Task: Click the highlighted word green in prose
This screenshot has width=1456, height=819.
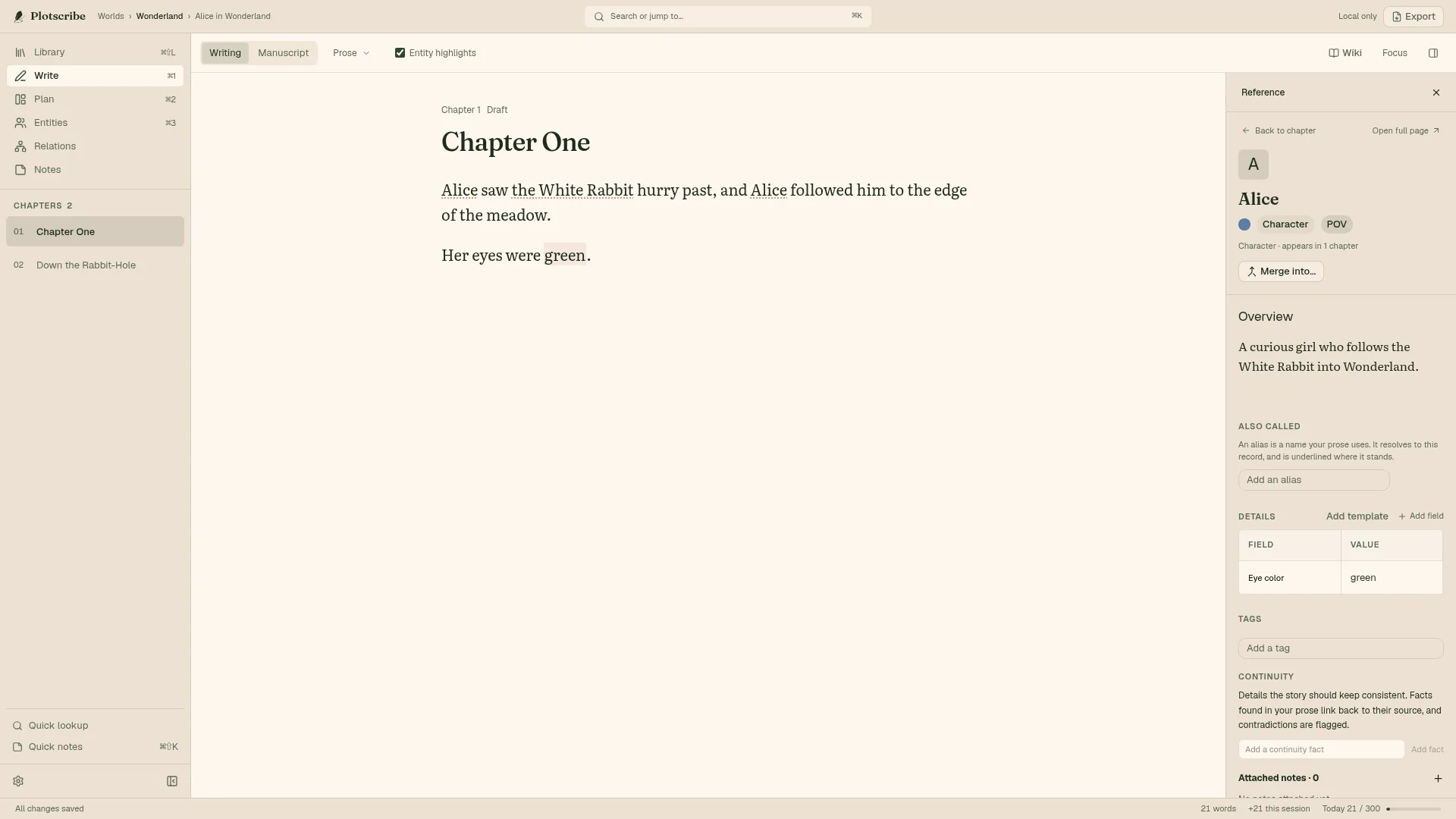Action: pos(565,256)
